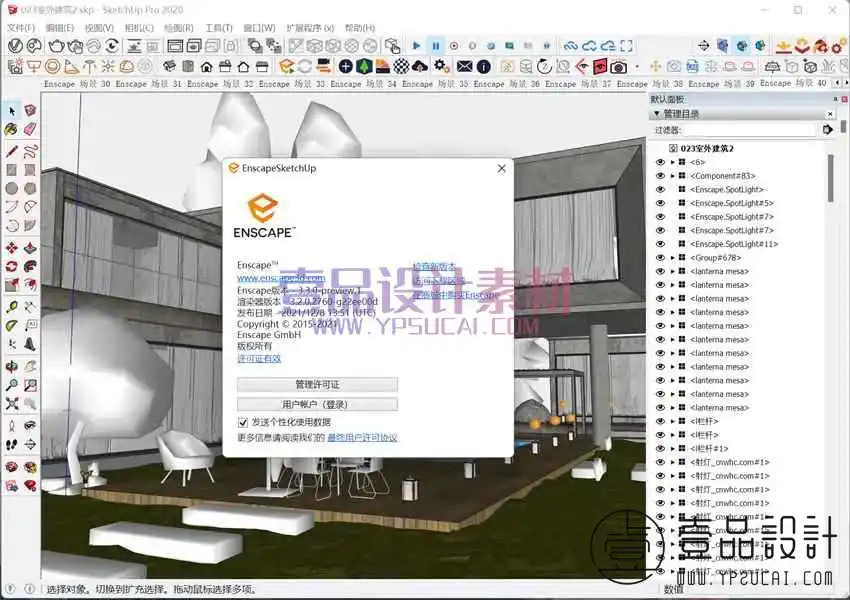Toggle eye for <Enscape.SpotLight#5>

click(660, 203)
